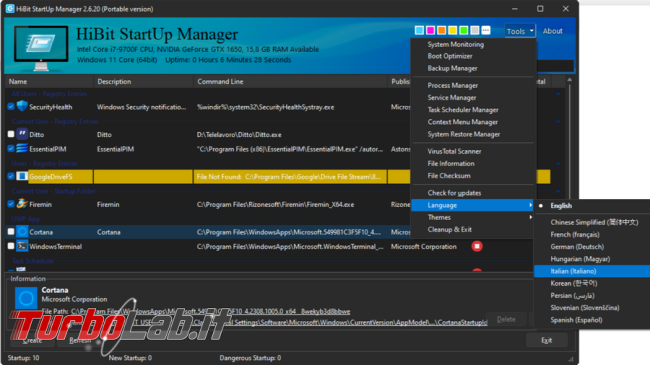This screenshot has height=365, width=650.
Task: Click the GoogleDriveFS entry icon
Action: pyautogui.click(x=22, y=176)
